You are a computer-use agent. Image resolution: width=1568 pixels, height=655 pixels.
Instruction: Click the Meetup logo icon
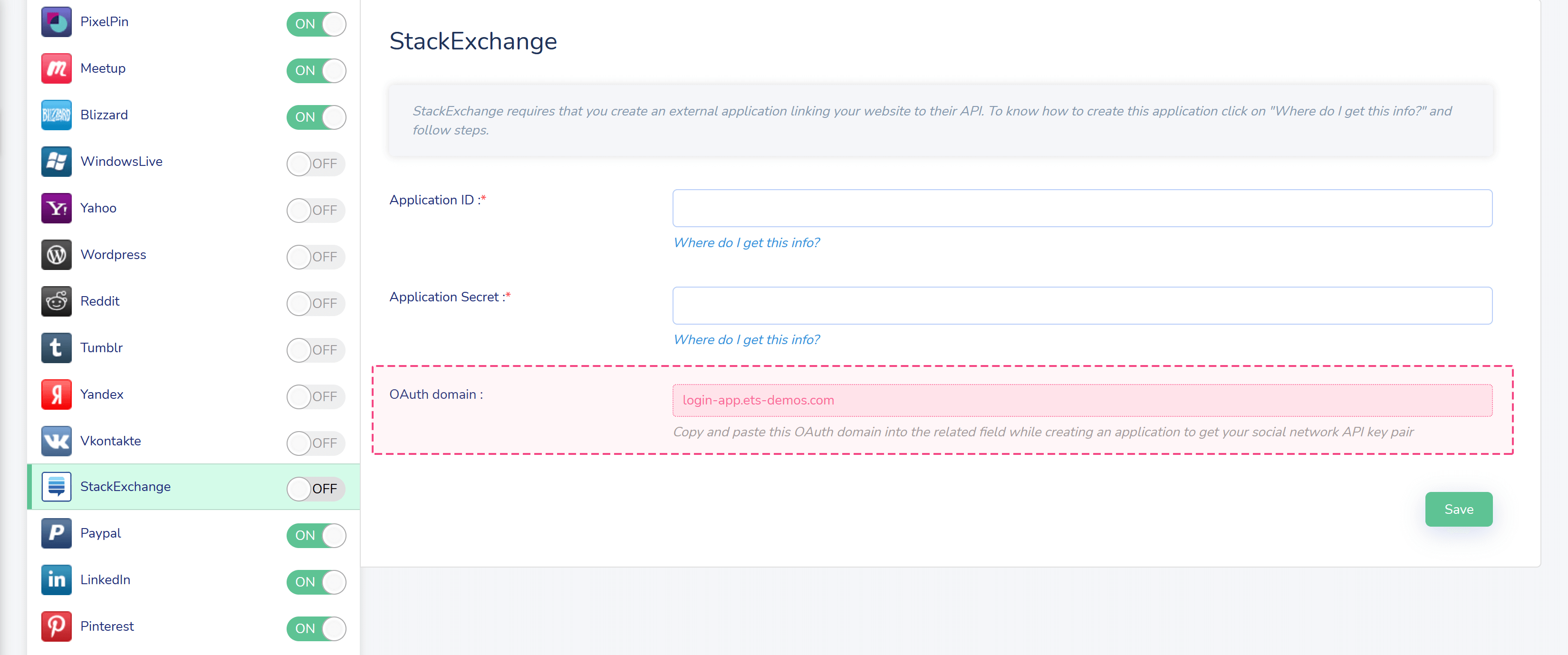coord(56,68)
